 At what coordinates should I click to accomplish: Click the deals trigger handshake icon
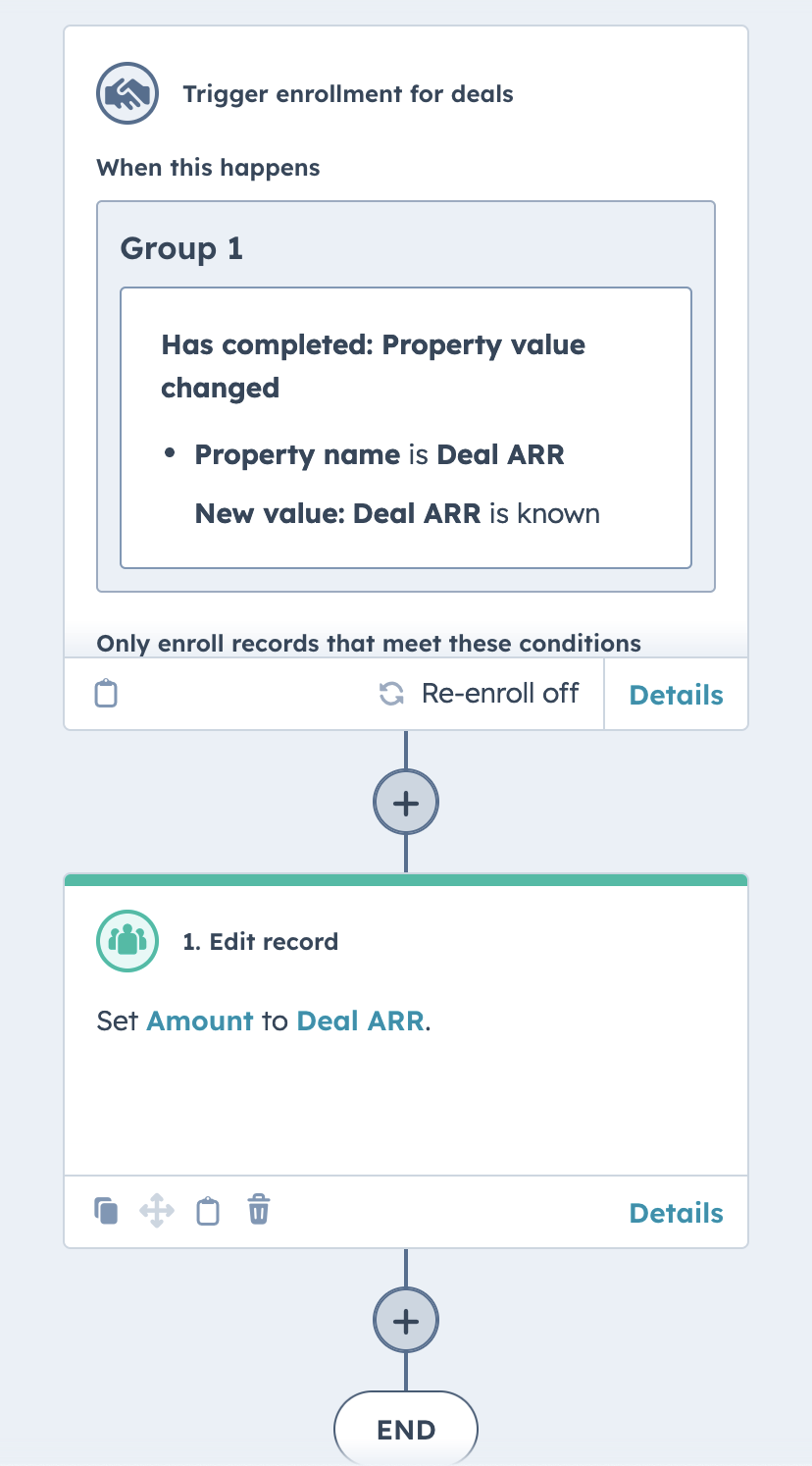pos(127,92)
